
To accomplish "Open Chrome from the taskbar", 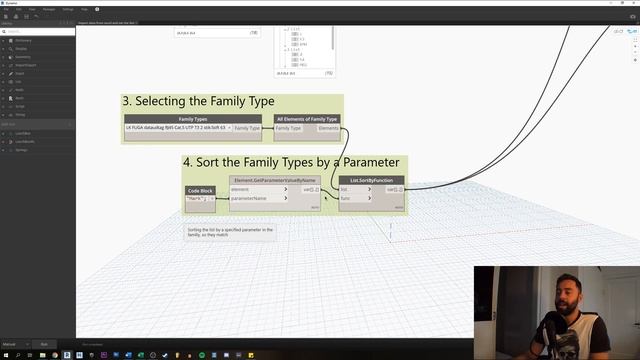I will click(55, 356).
